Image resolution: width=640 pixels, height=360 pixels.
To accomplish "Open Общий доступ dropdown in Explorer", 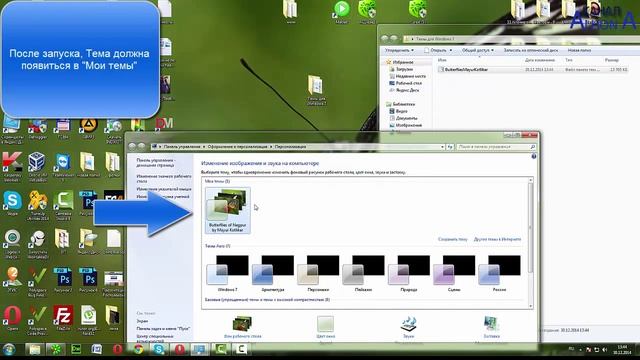I will (478, 50).
